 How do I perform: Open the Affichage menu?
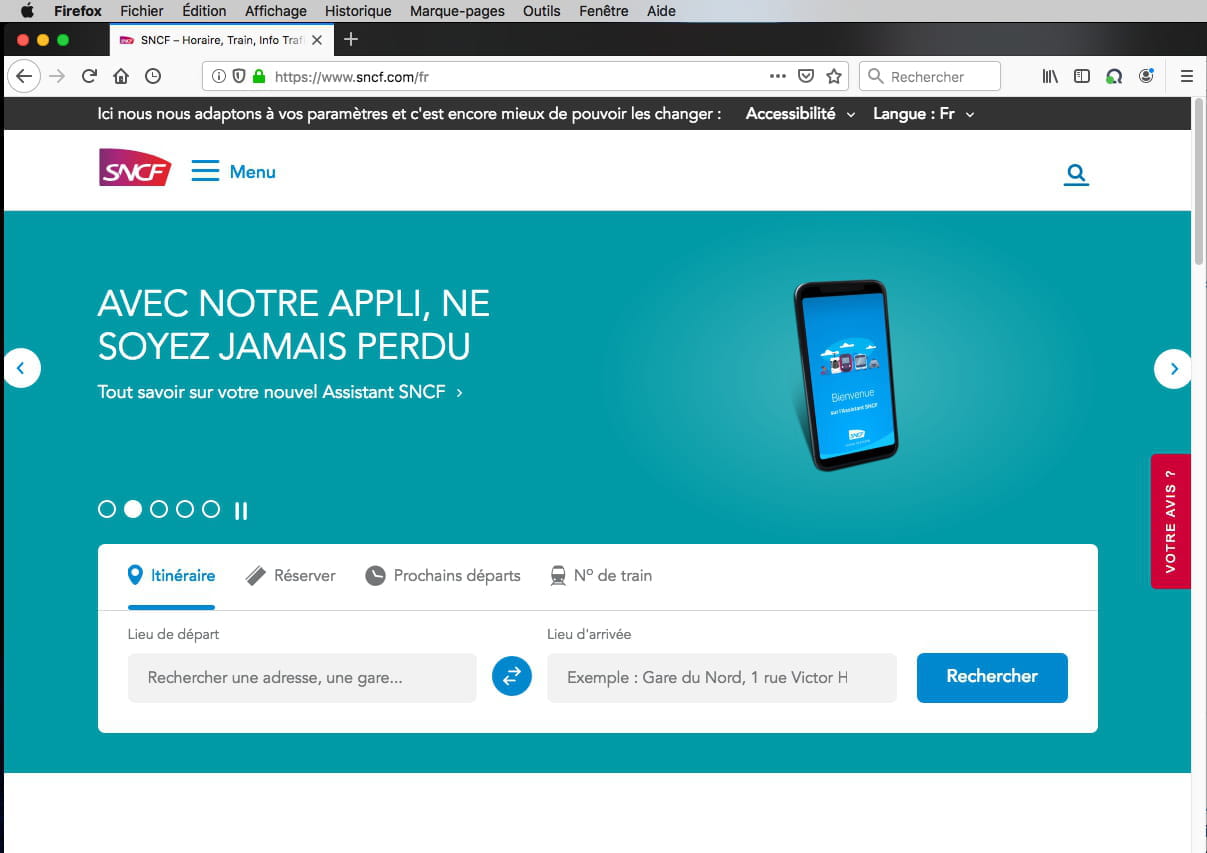[x=276, y=11]
